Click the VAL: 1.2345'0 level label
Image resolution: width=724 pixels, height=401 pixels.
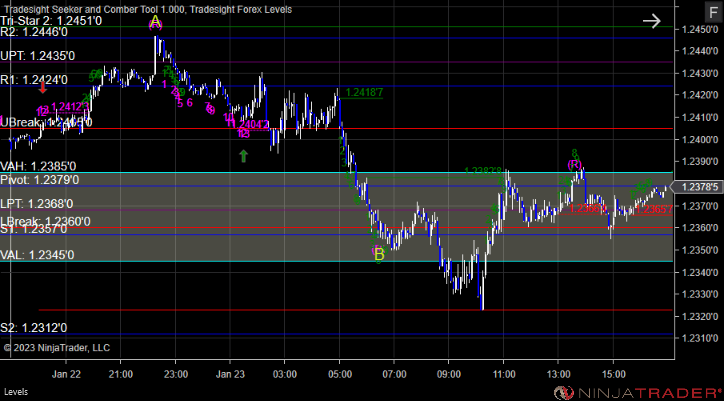[37, 255]
